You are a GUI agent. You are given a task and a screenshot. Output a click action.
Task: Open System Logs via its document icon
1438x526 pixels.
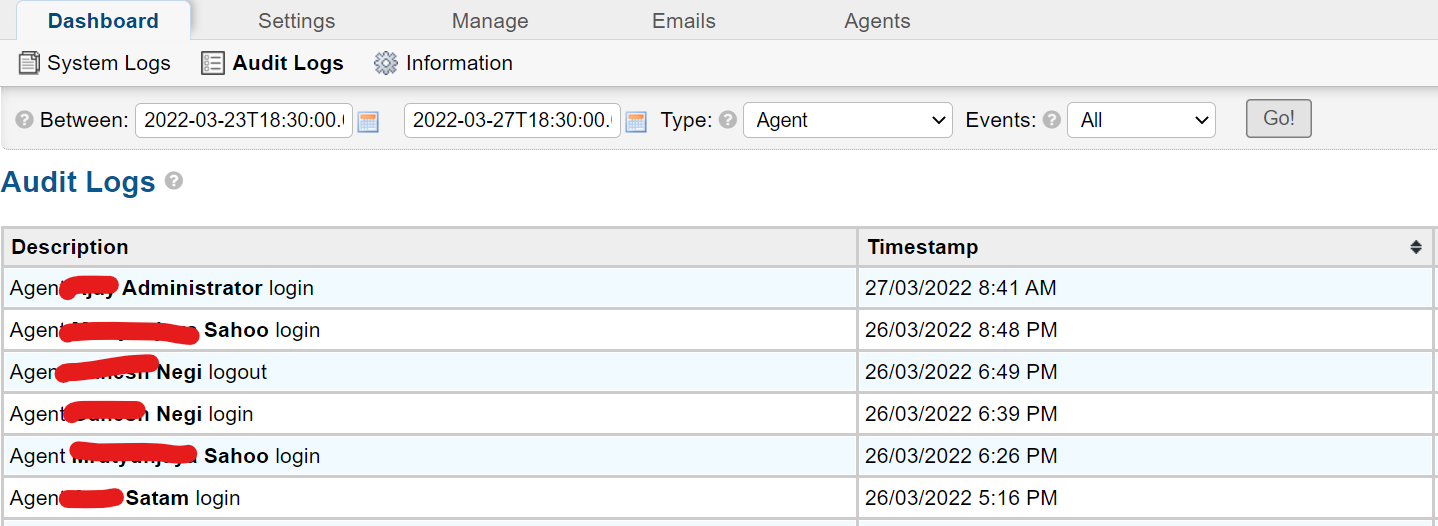click(x=29, y=63)
